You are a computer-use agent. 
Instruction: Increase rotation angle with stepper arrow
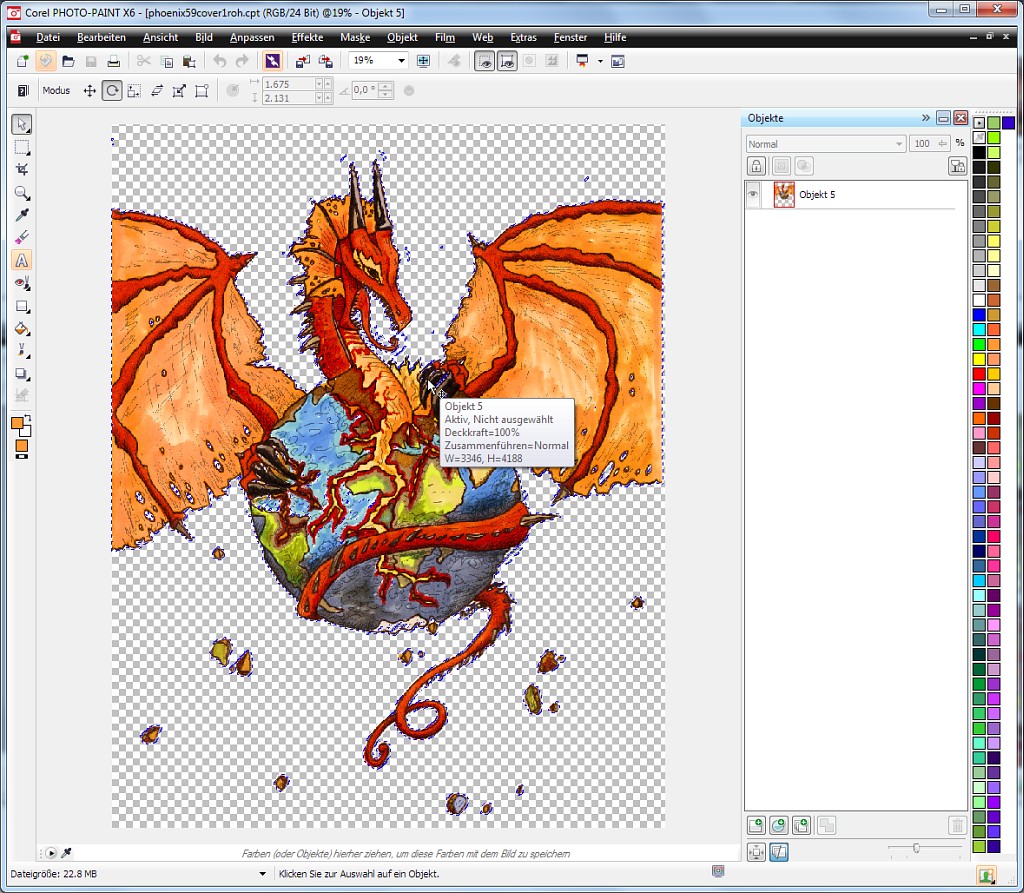[386, 86]
